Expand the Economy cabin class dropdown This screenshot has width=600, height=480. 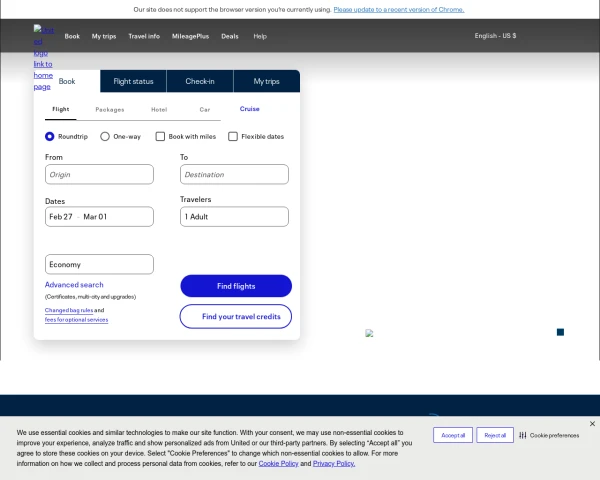point(99,265)
